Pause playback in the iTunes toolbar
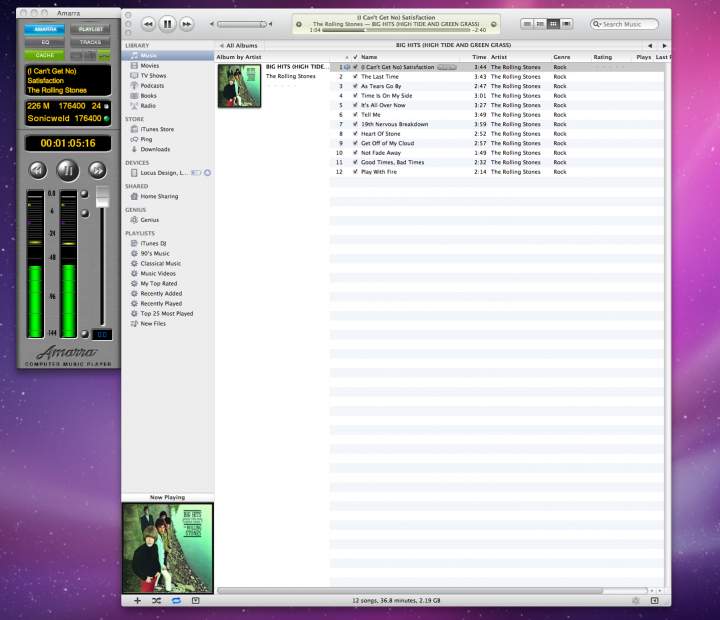The width and height of the screenshot is (720, 620). [168, 24]
